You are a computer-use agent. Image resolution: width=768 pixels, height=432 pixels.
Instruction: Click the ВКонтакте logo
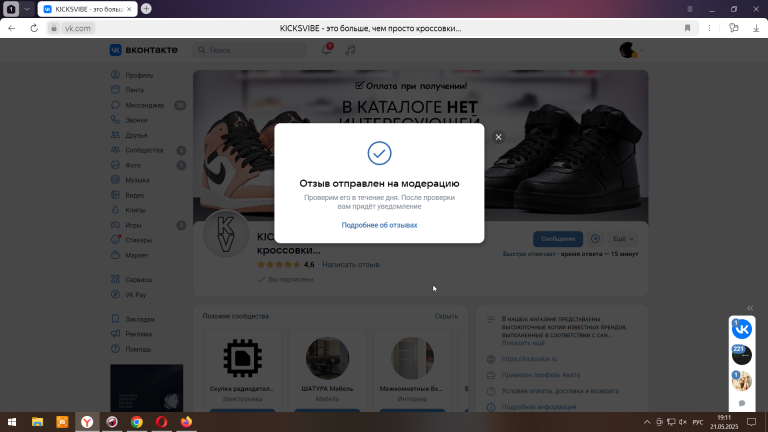pos(144,50)
